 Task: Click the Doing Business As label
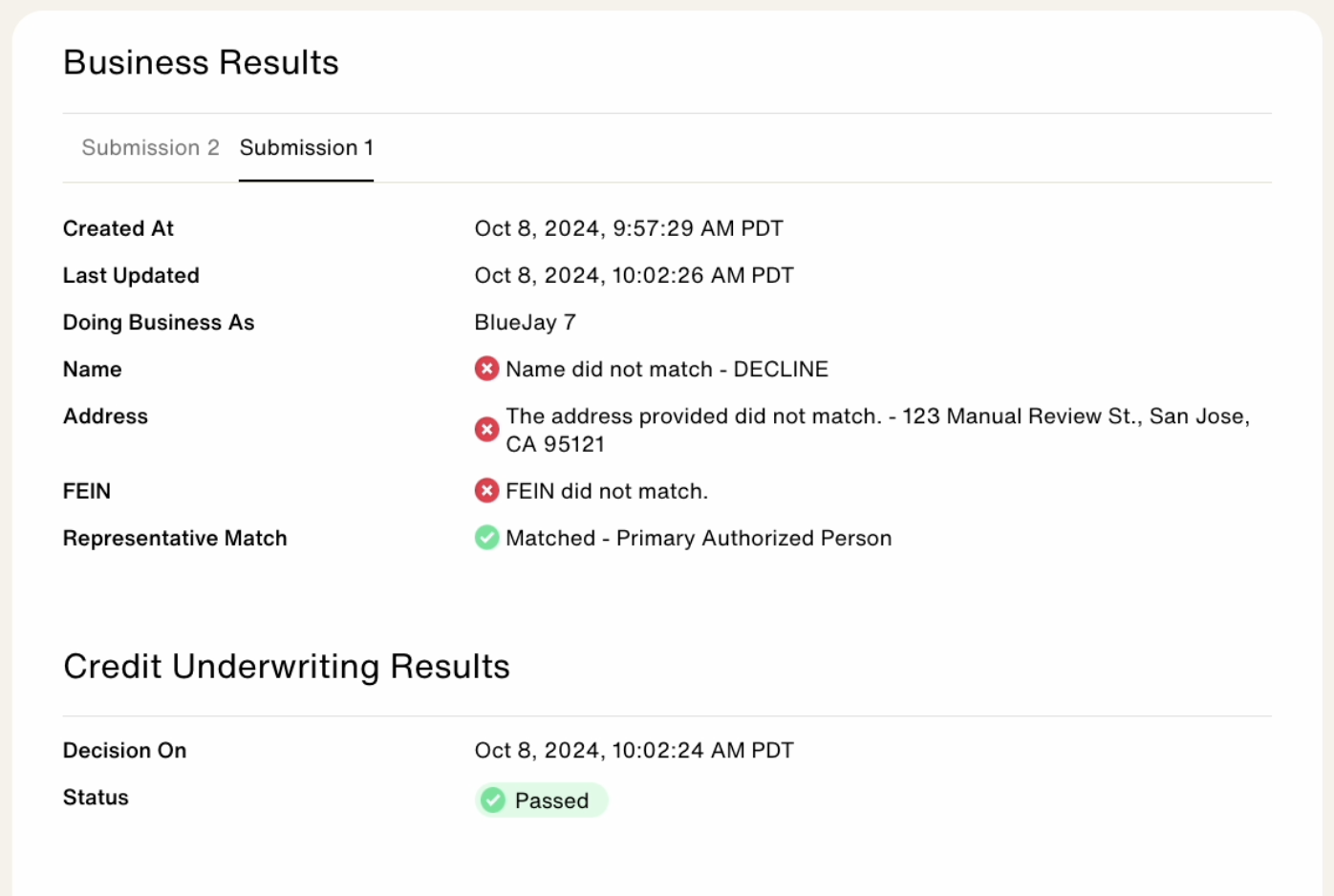159,323
